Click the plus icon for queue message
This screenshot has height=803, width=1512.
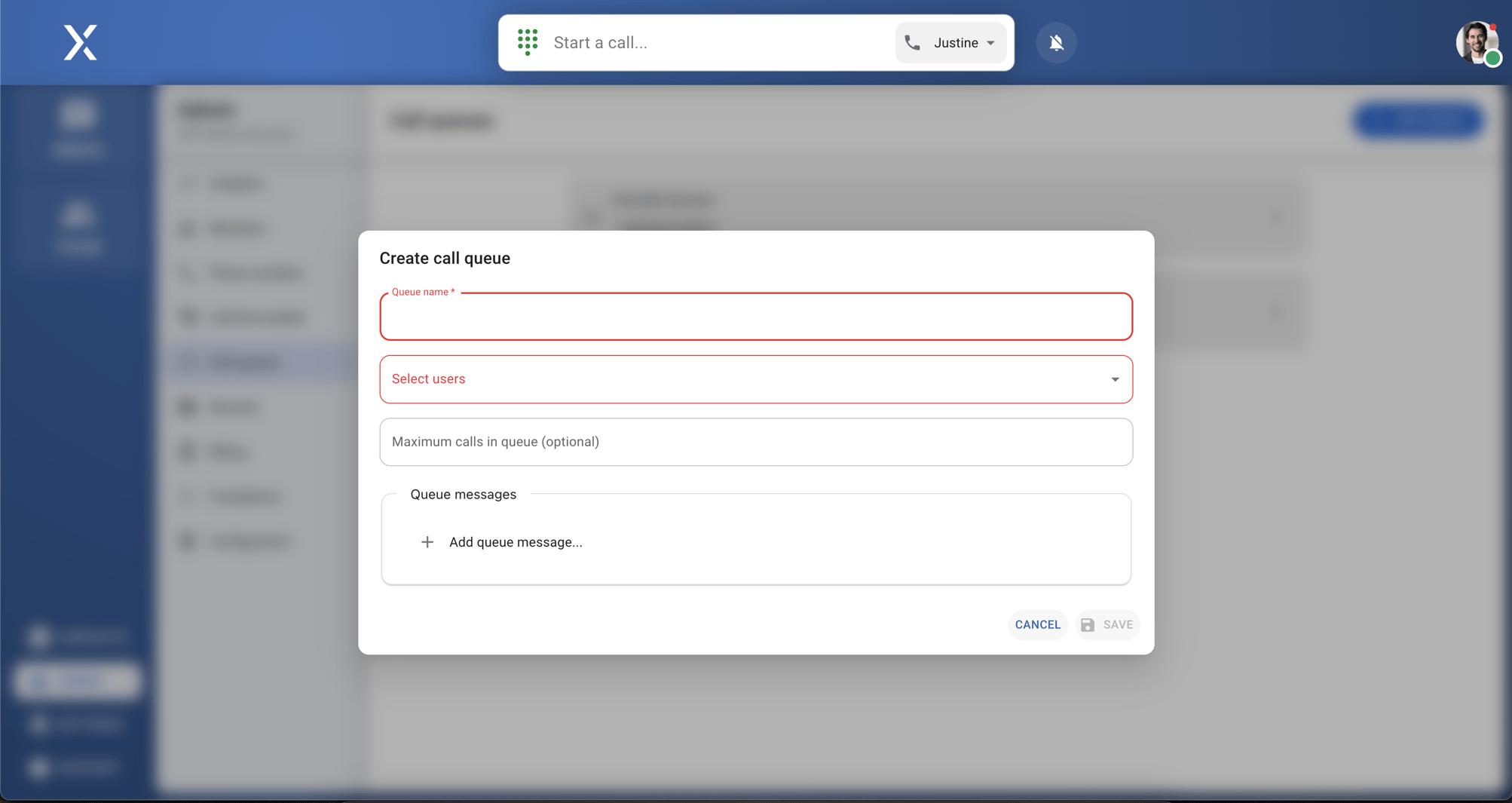coord(427,542)
